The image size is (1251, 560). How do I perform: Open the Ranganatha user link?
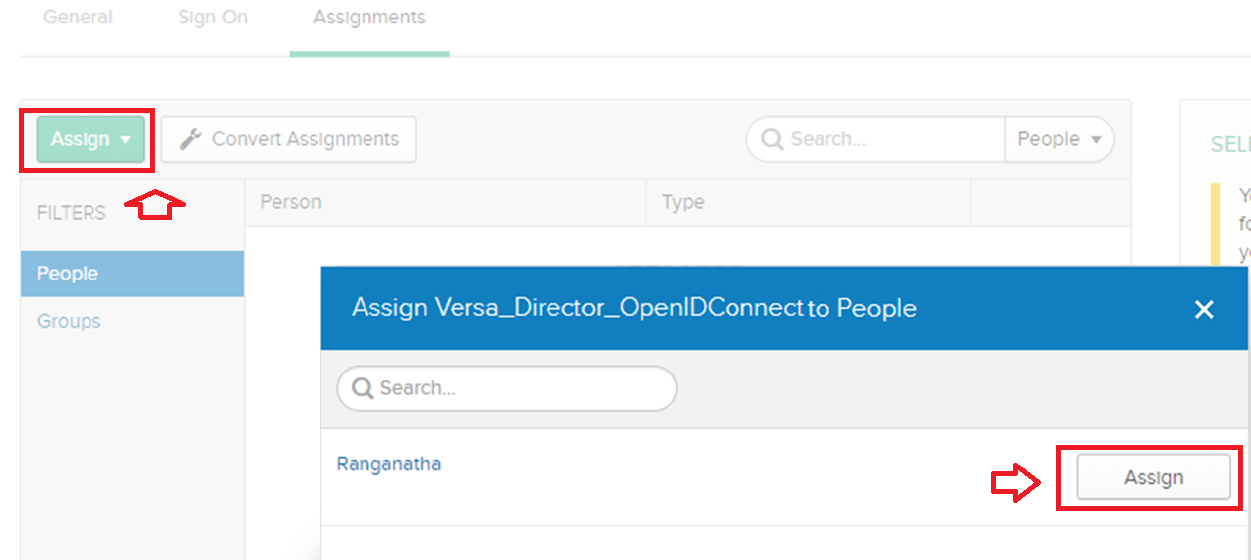[389, 464]
